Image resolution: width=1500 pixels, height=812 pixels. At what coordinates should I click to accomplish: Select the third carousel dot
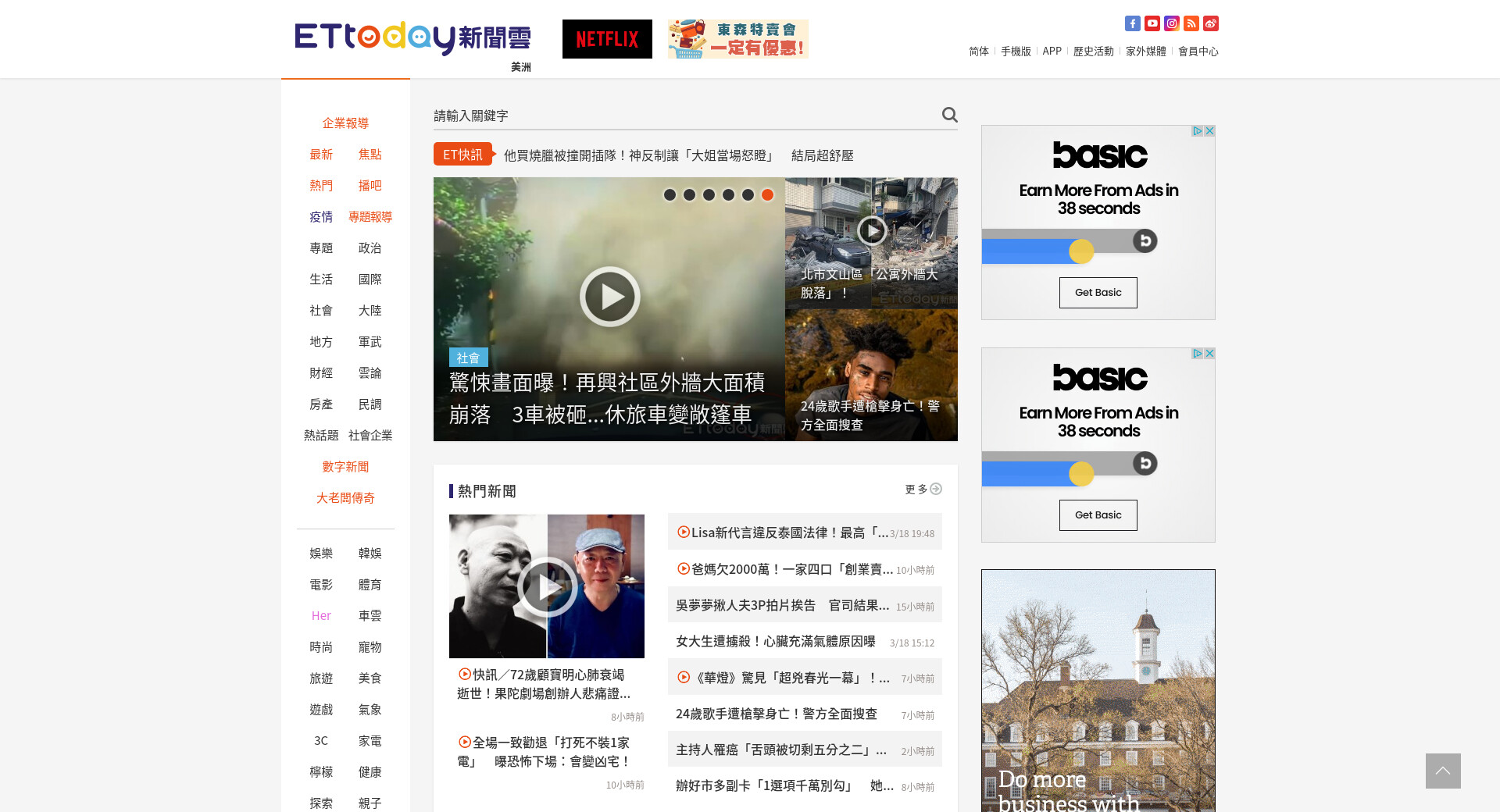coord(709,195)
